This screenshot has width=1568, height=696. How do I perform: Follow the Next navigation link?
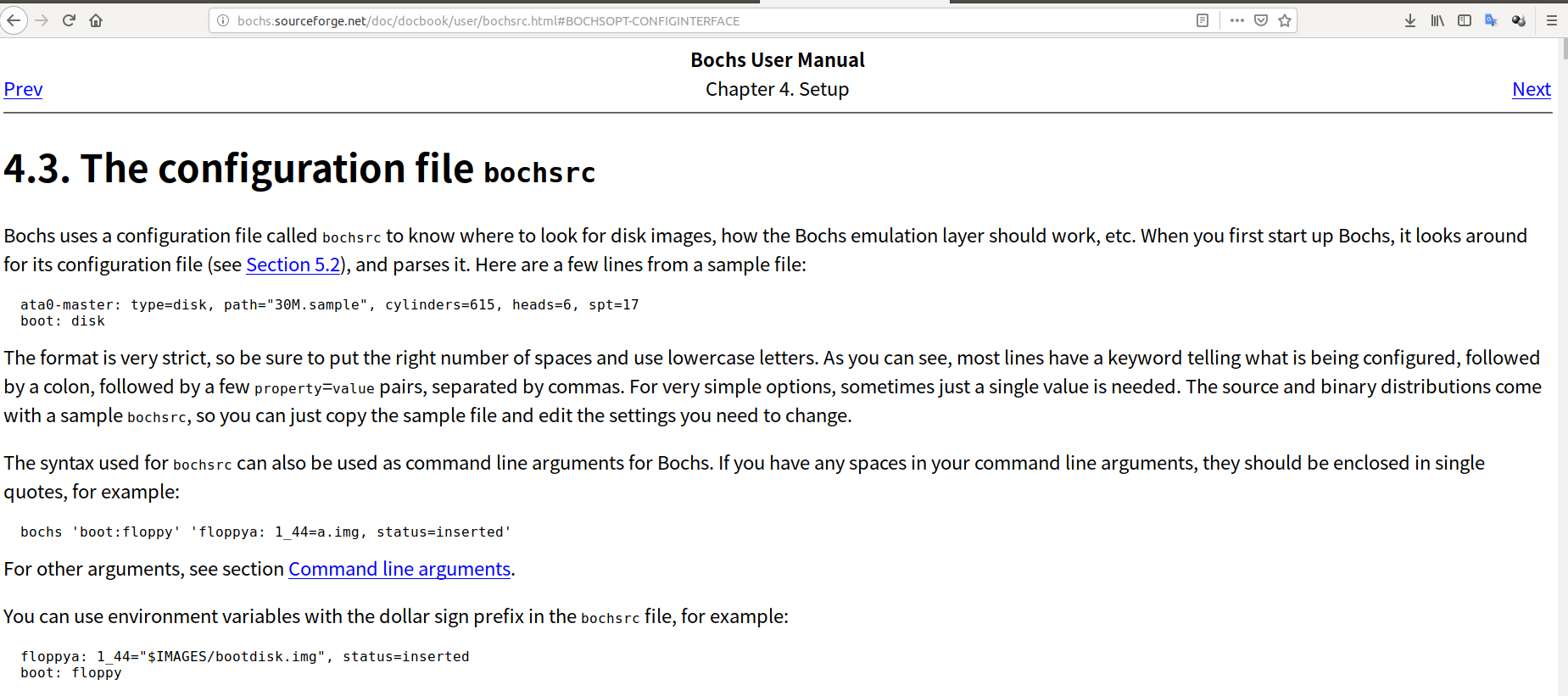pyautogui.click(x=1532, y=89)
